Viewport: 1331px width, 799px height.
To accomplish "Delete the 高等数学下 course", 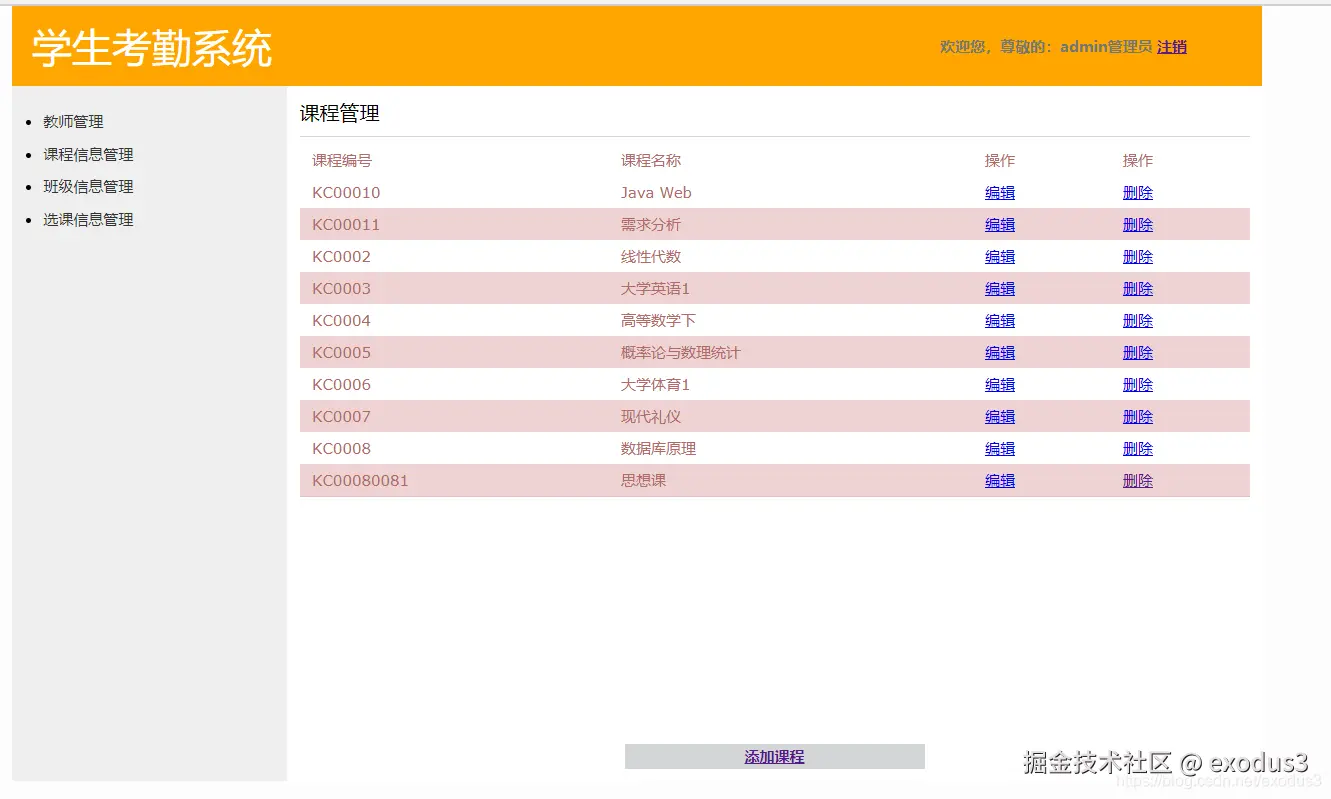I will point(1138,321).
